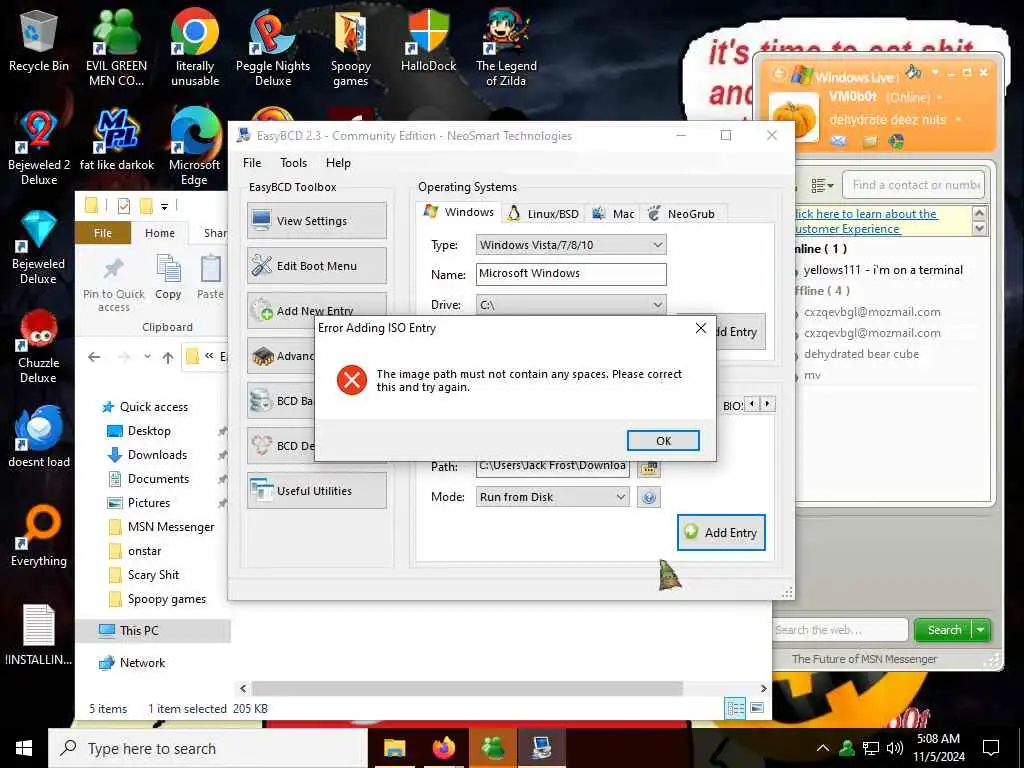
Task: Open the Drive C:\ dropdown
Action: 571,305
